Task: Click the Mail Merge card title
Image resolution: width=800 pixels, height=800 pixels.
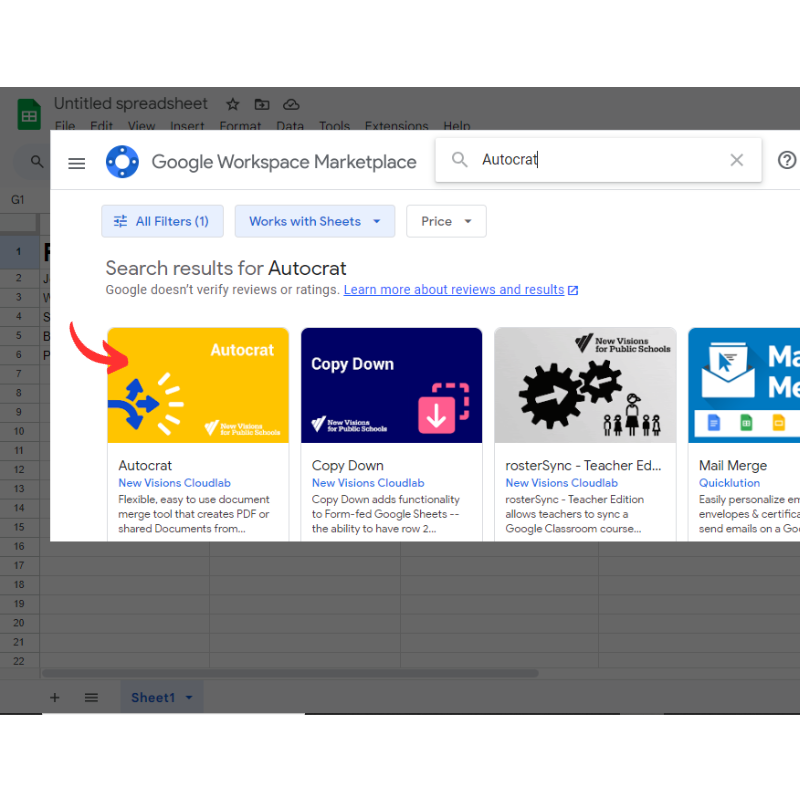Action: 733,465
